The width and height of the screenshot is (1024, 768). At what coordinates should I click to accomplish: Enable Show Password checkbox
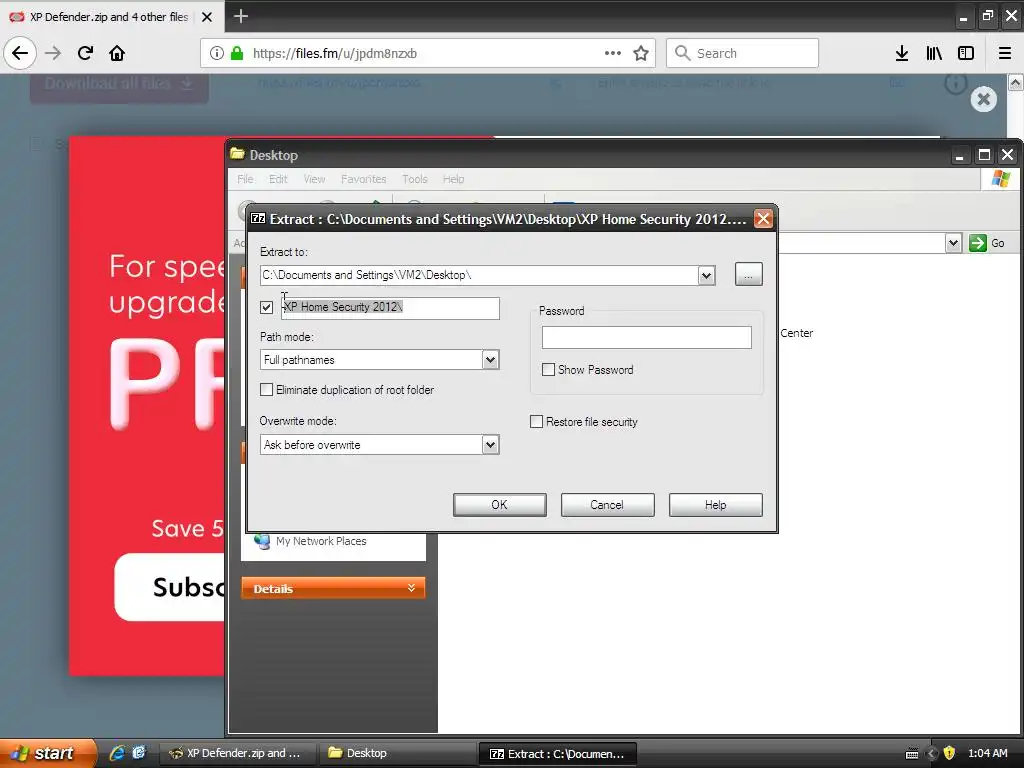tap(549, 370)
